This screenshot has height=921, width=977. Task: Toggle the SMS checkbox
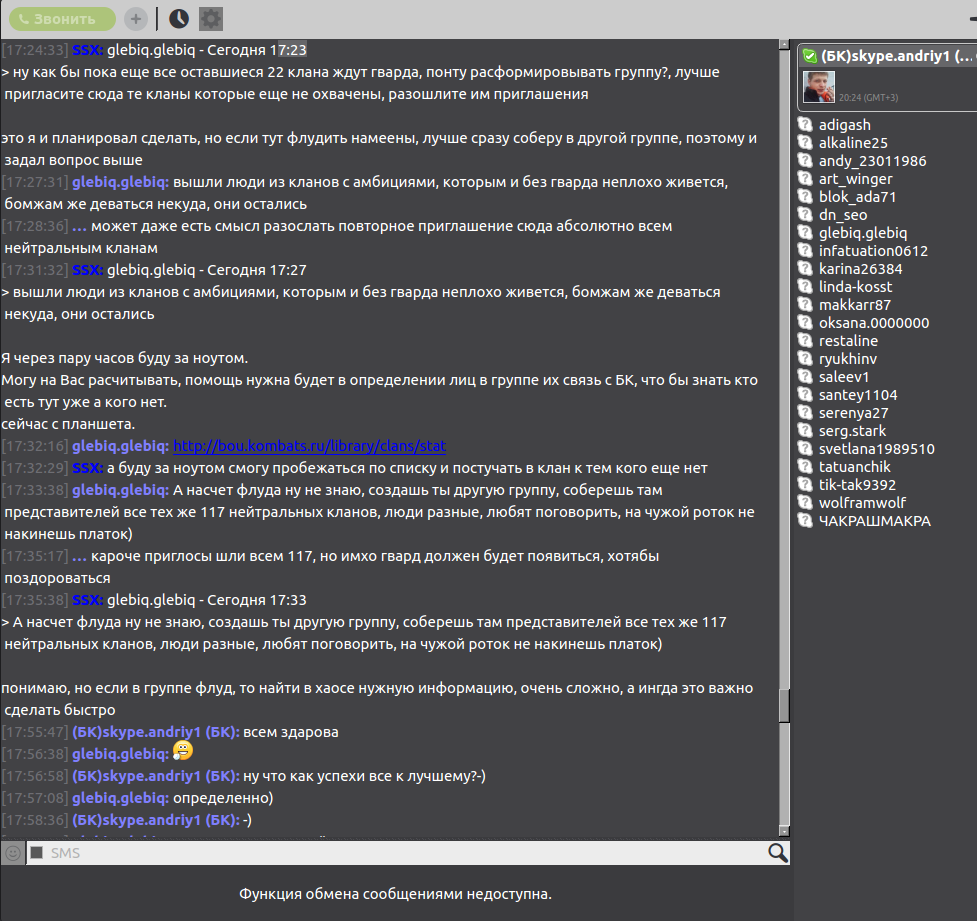[37, 852]
